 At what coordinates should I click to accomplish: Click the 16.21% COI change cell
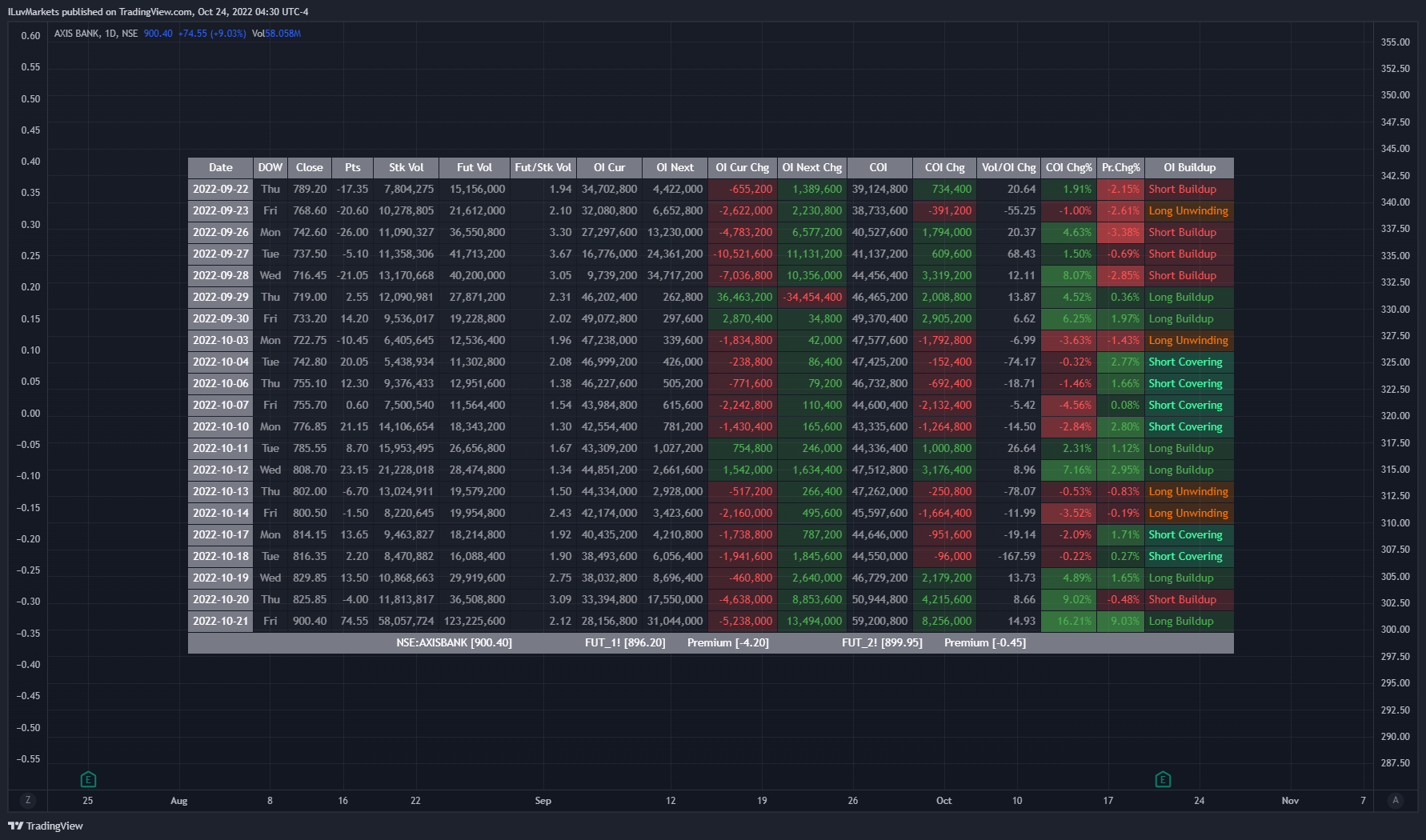(x=1069, y=622)
